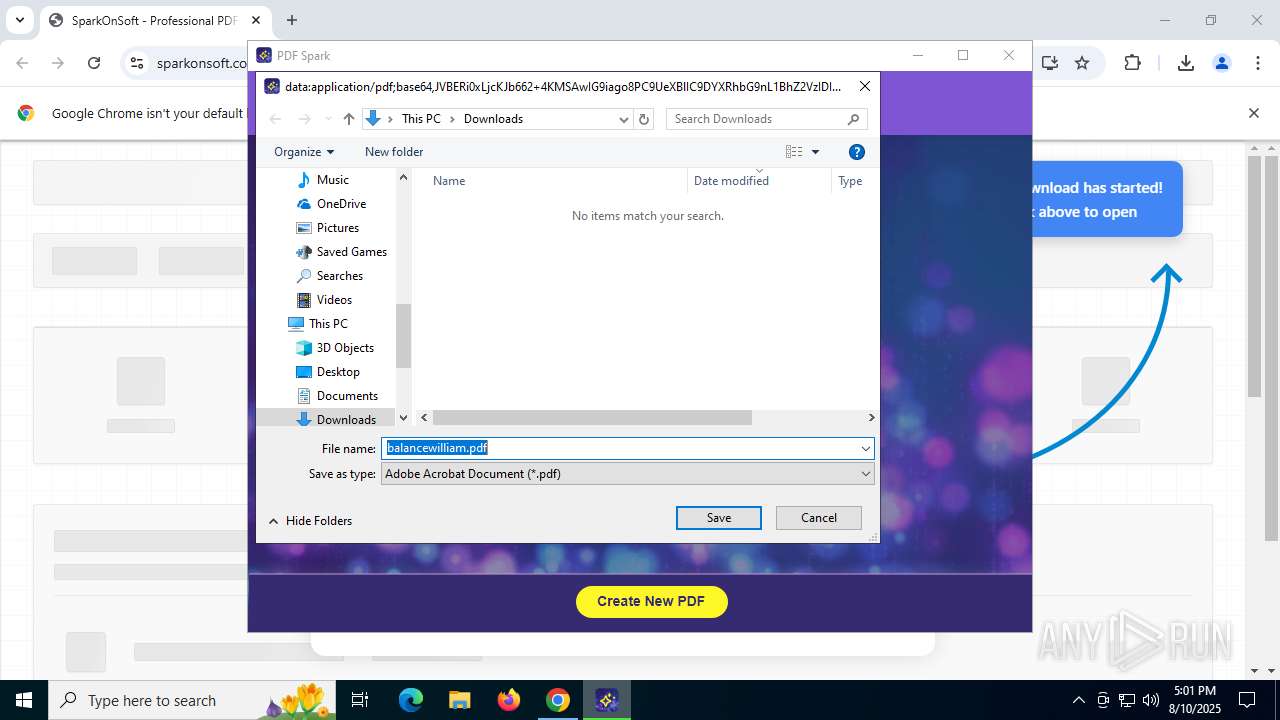Open the Chrome downloads icon
The image size is (1280, 720).
1186,63
